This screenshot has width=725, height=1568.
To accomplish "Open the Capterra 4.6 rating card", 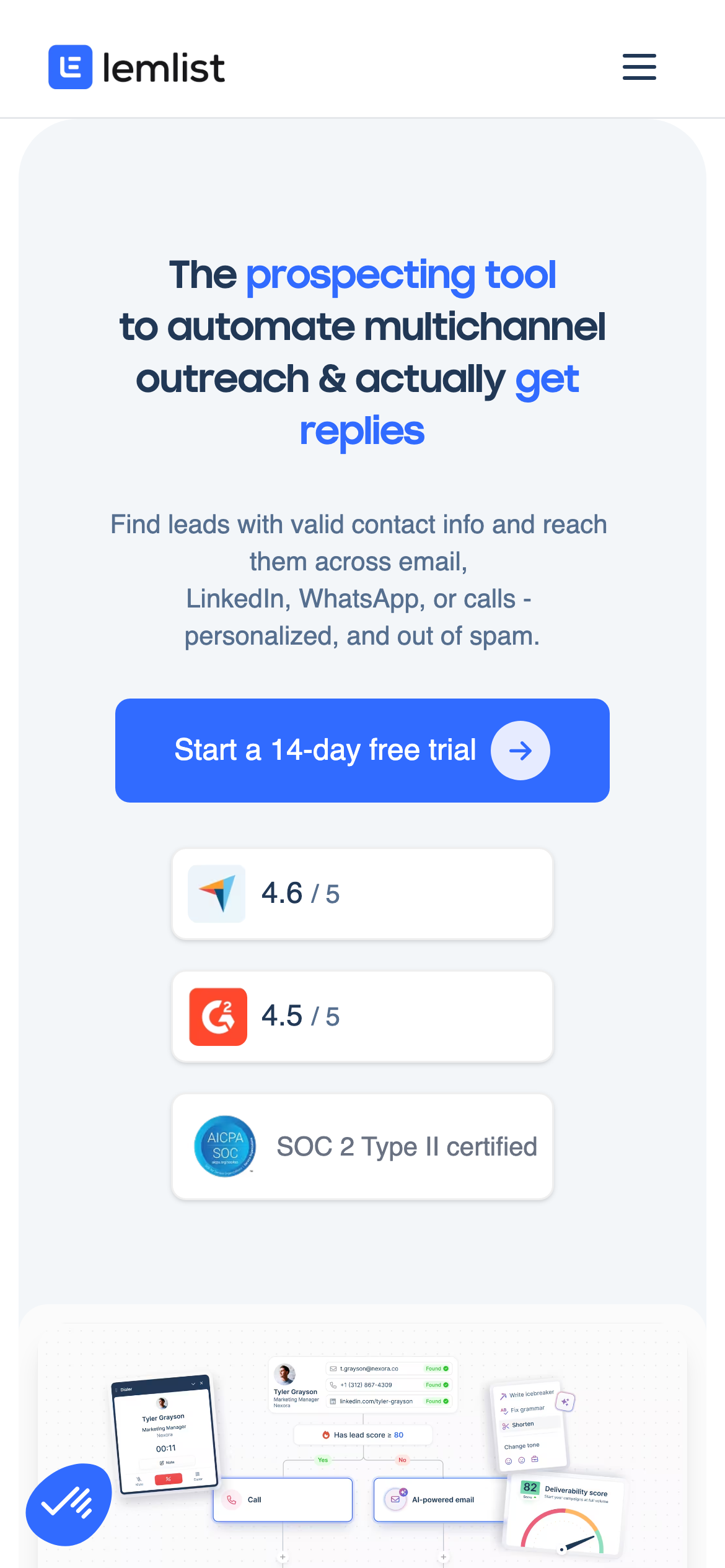I will (362, 894).
